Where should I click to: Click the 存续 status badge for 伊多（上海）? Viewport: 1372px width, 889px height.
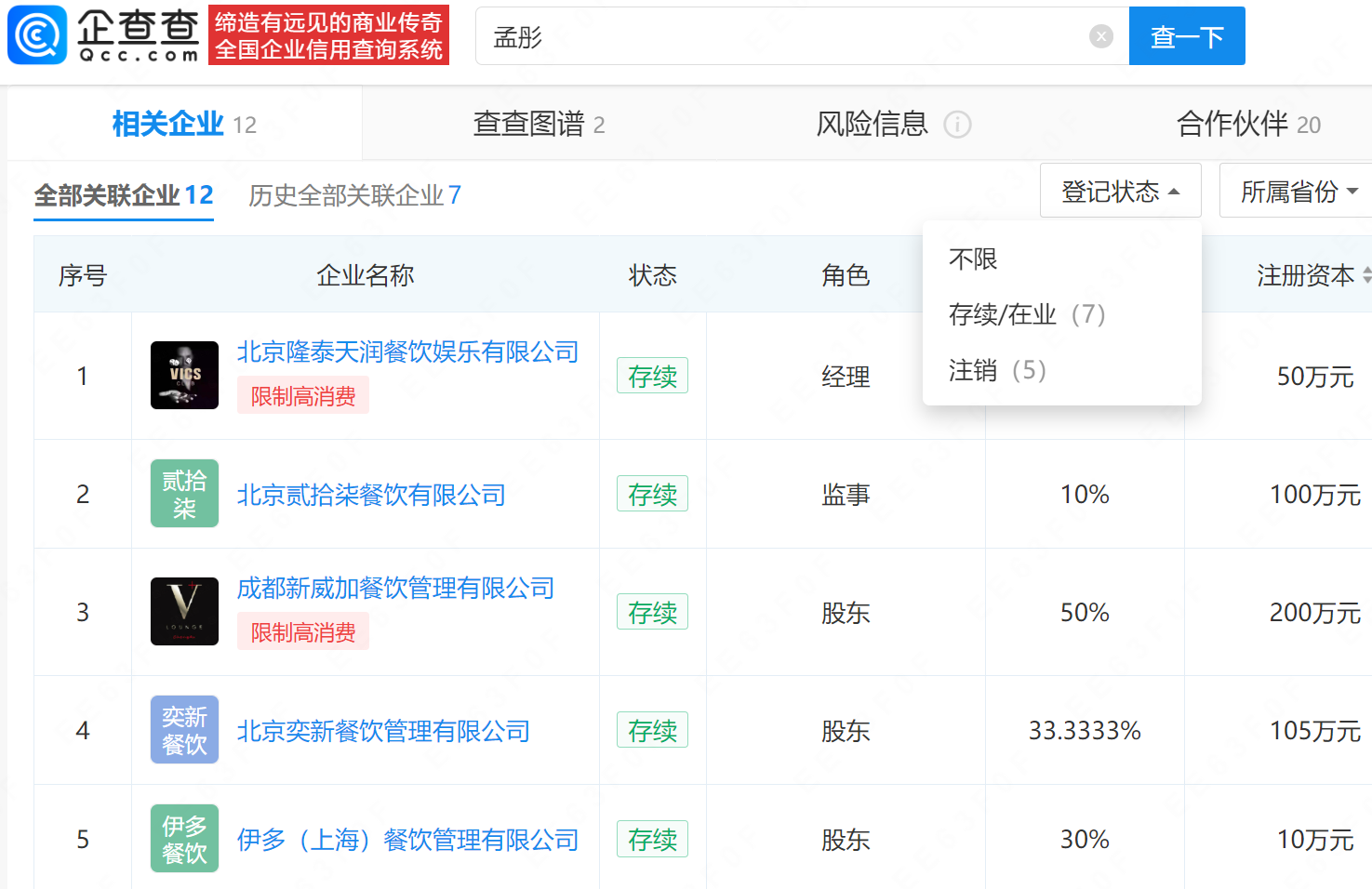(x=652, y=839)
